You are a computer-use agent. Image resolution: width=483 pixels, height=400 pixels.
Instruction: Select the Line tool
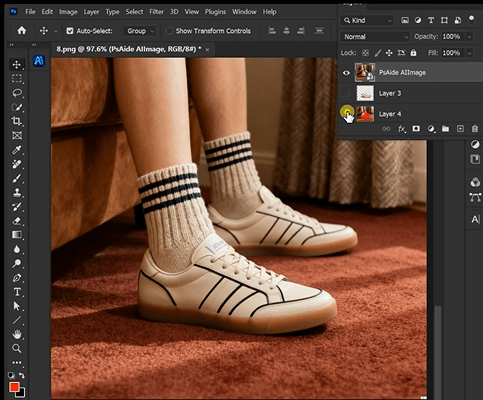point(17,320)
